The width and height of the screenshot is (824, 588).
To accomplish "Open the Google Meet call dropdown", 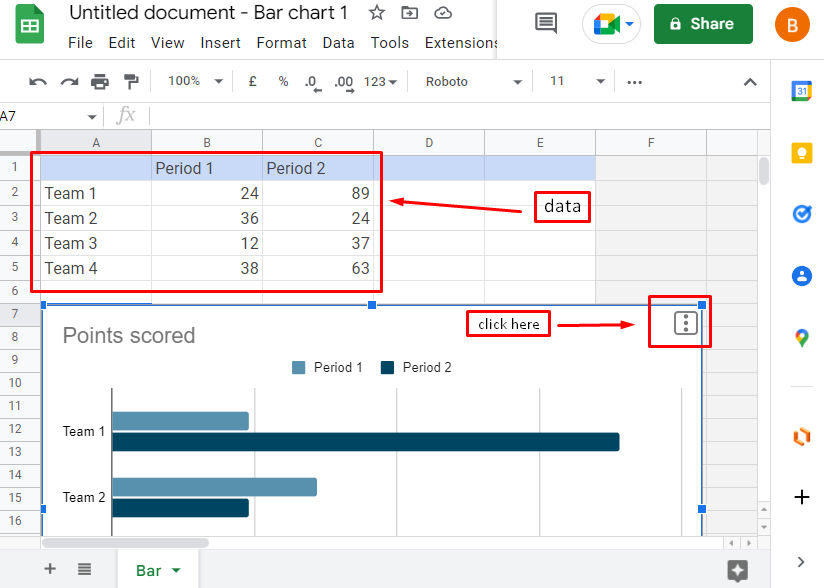I will click(x=630, y=24).
